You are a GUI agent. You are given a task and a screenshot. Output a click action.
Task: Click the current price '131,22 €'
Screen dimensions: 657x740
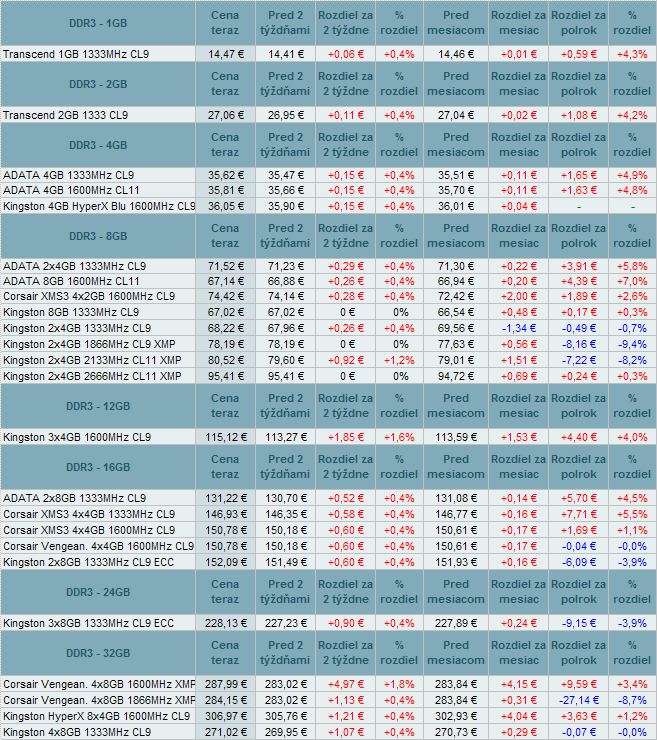point(226,498)
